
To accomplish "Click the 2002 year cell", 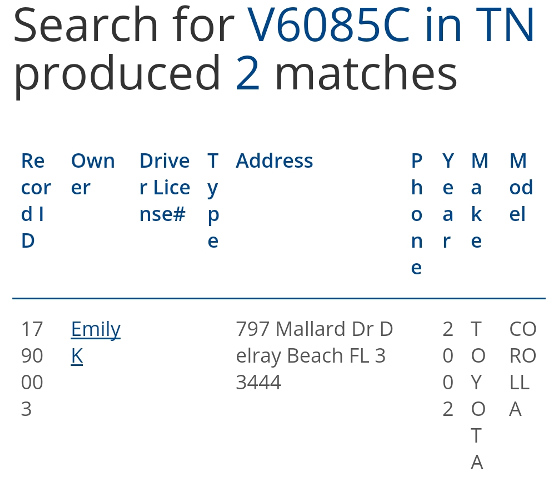I will point(448,369).
